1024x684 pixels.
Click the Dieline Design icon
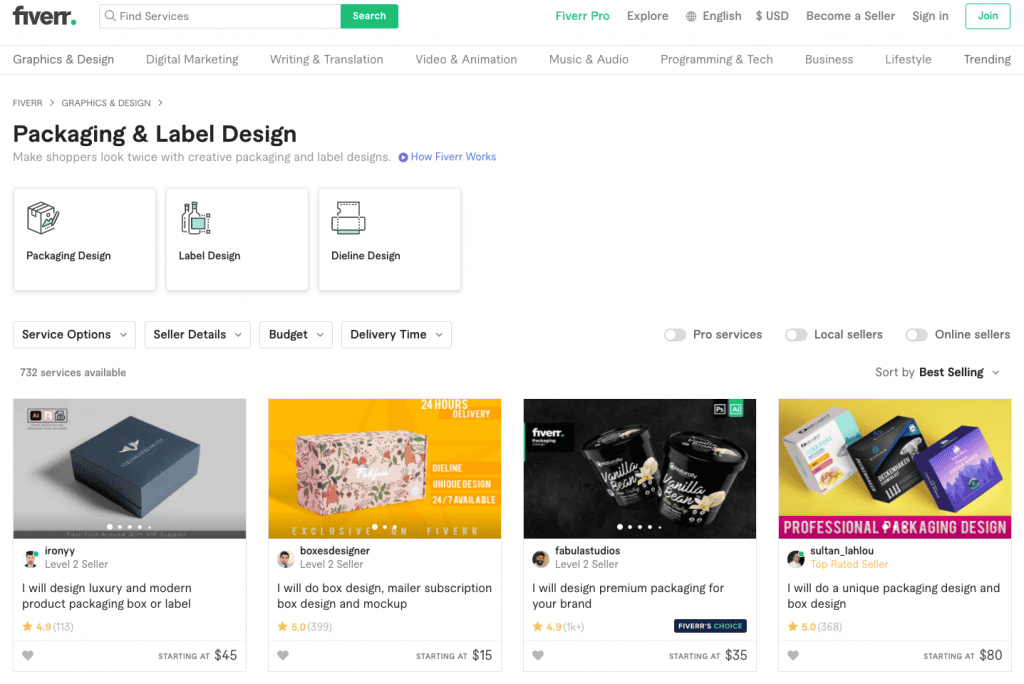click(x=348, y=218)
